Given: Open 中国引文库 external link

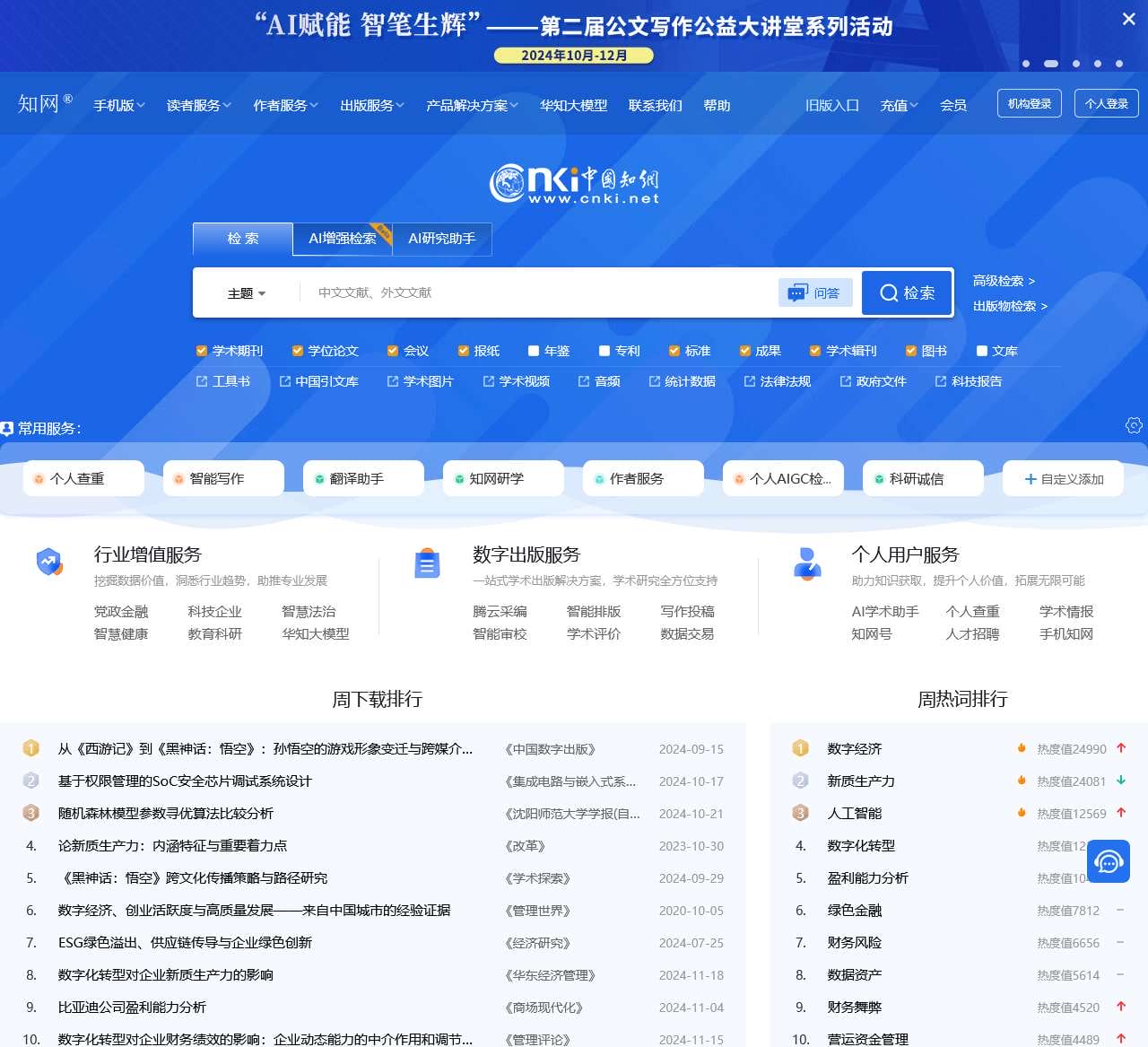Looking at the screenshot, I should (319, 381).
